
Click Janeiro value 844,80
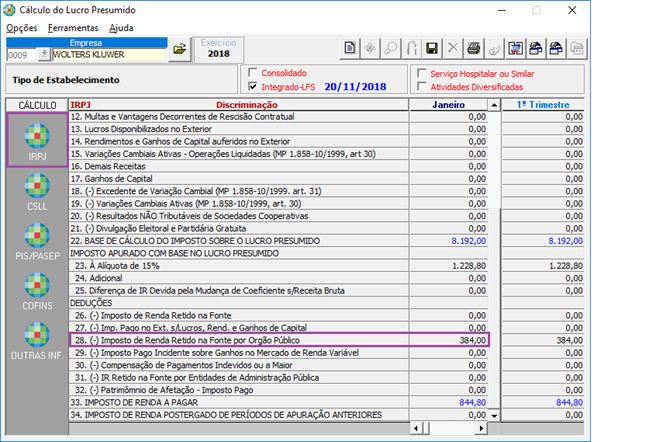click(x=472, y=402)
